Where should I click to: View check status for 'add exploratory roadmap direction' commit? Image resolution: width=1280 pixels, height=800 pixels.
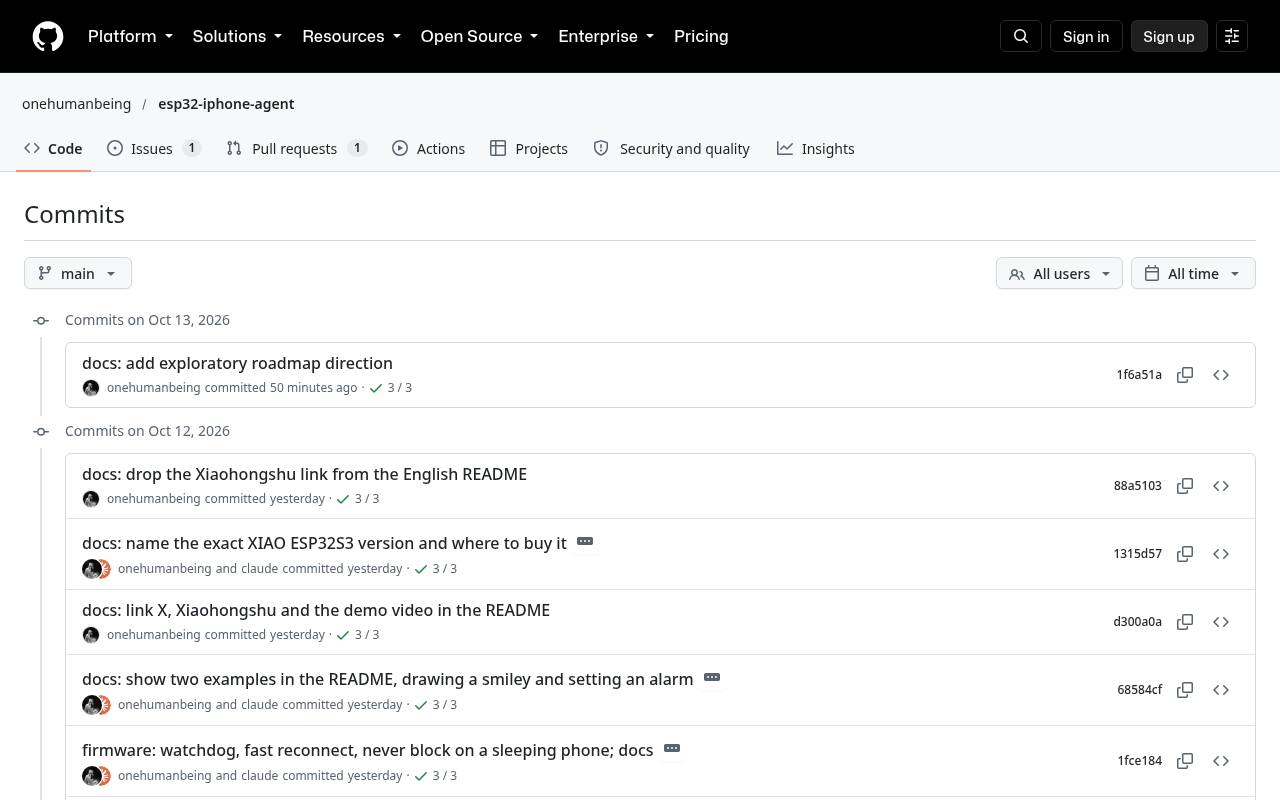[x=390, y=388]
